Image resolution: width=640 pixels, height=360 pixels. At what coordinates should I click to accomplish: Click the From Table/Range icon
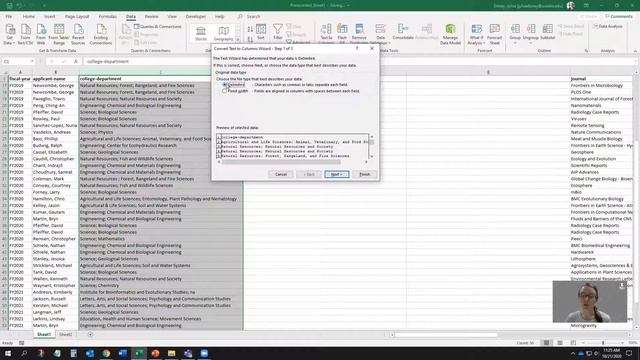tap(59, 34)
